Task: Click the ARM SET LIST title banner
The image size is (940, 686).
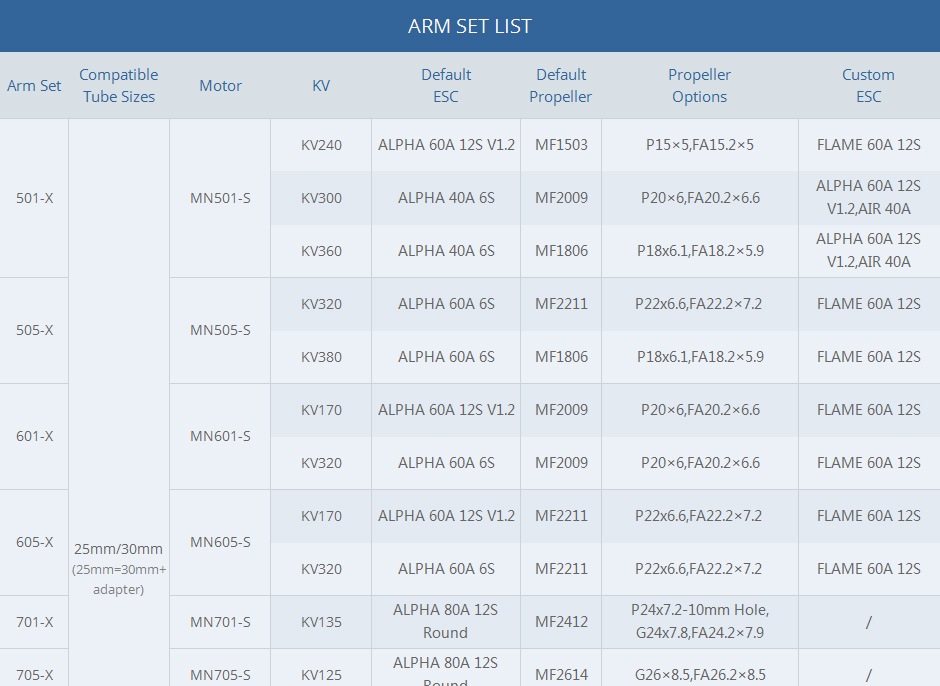Action: tap(469, 26)
